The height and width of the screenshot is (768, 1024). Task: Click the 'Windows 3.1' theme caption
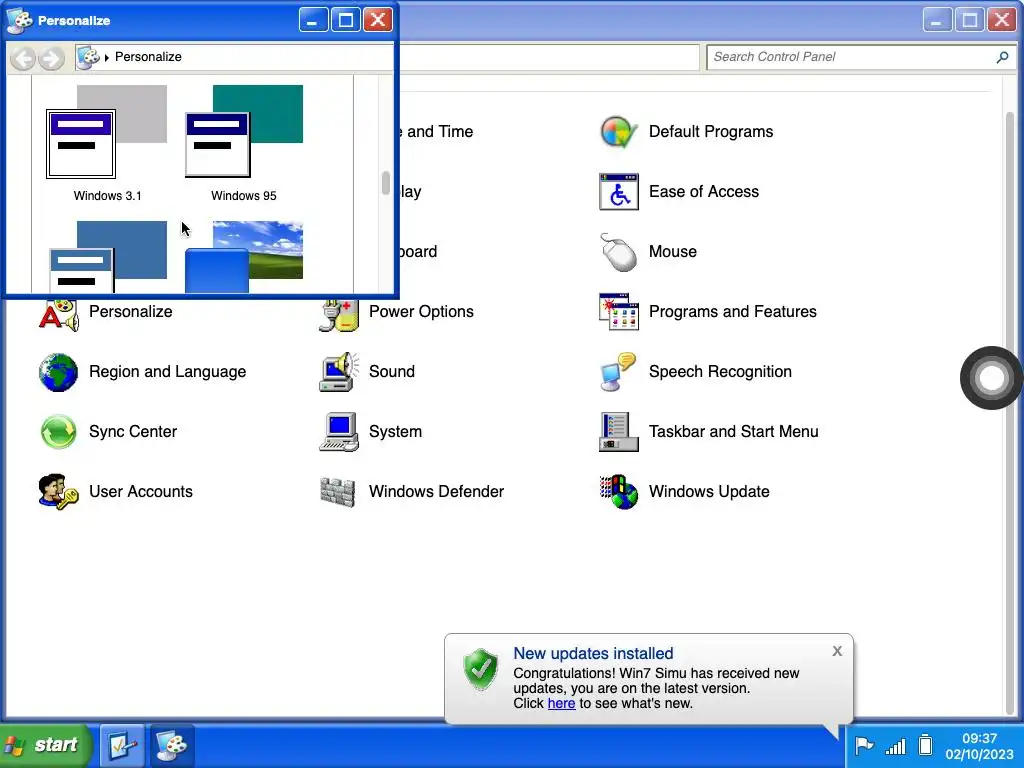click(x=107, y=196)
